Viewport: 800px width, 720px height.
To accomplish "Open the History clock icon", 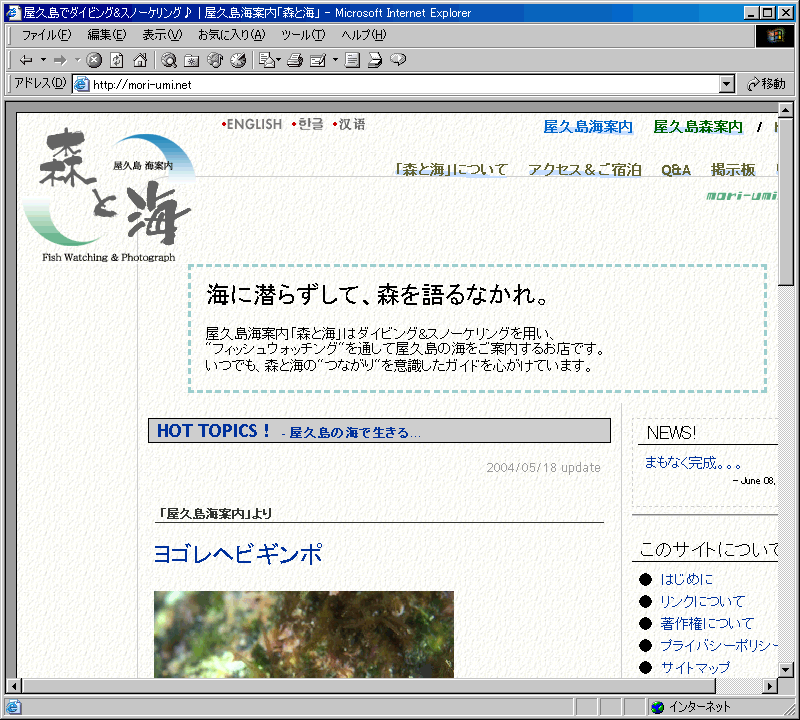I will 238,60.
